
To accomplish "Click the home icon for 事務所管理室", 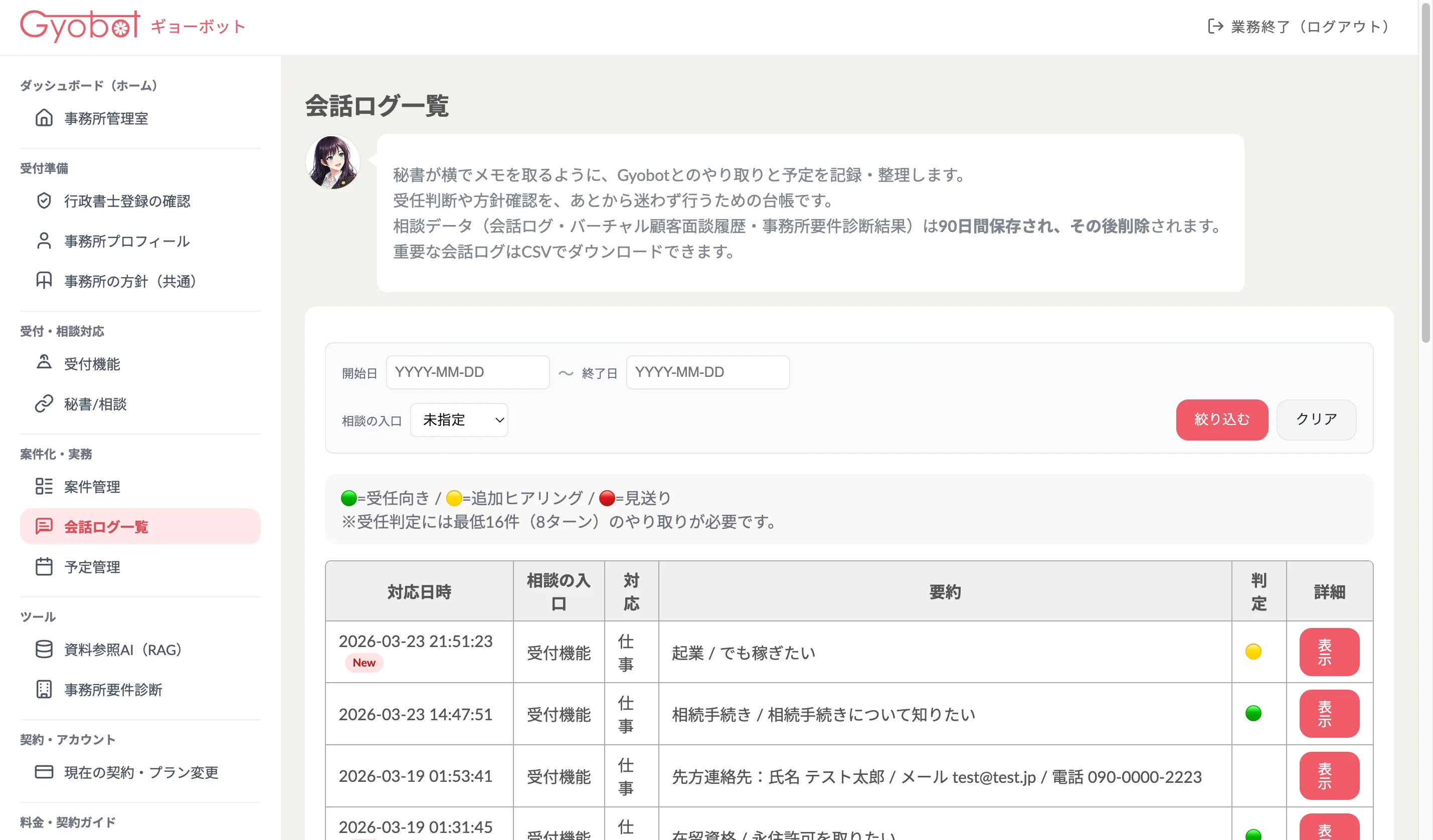I will tap(44, 118).
